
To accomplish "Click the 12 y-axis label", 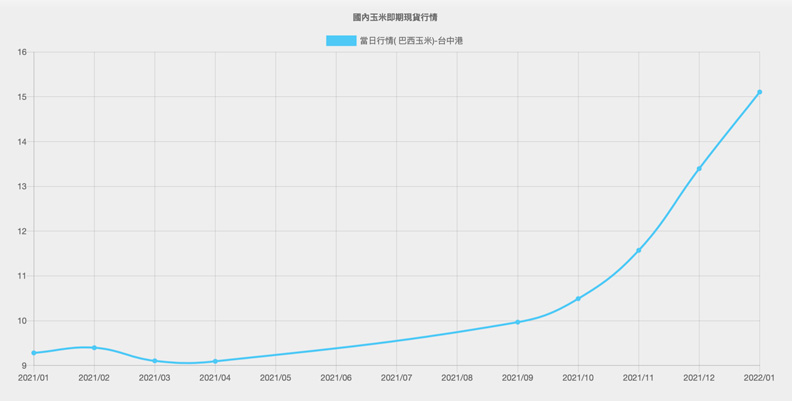I will (22, 231).
